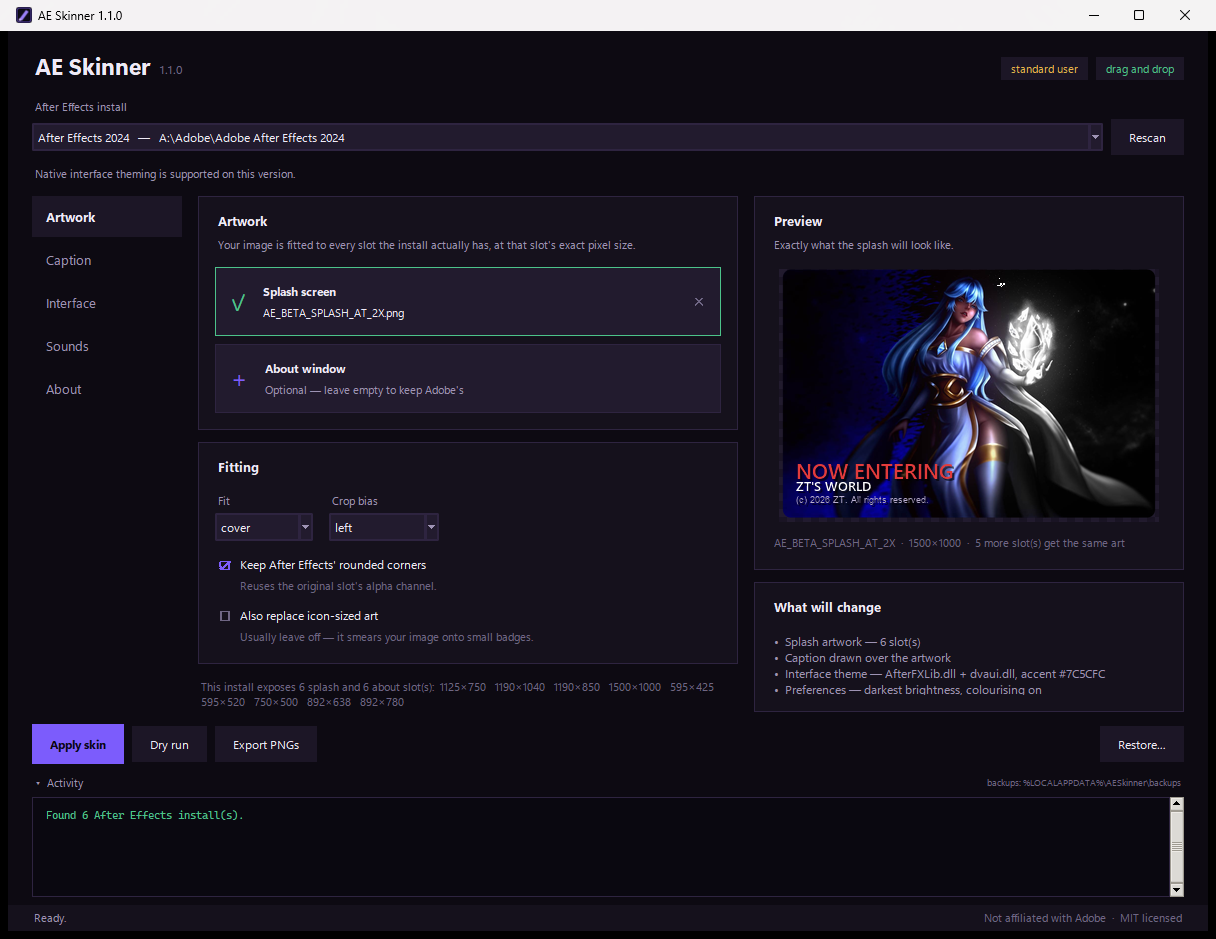This screenshot has width=1216, height=939.
Task: Click the Activity log scrollbar thumb
Action: coord(1176,847)
